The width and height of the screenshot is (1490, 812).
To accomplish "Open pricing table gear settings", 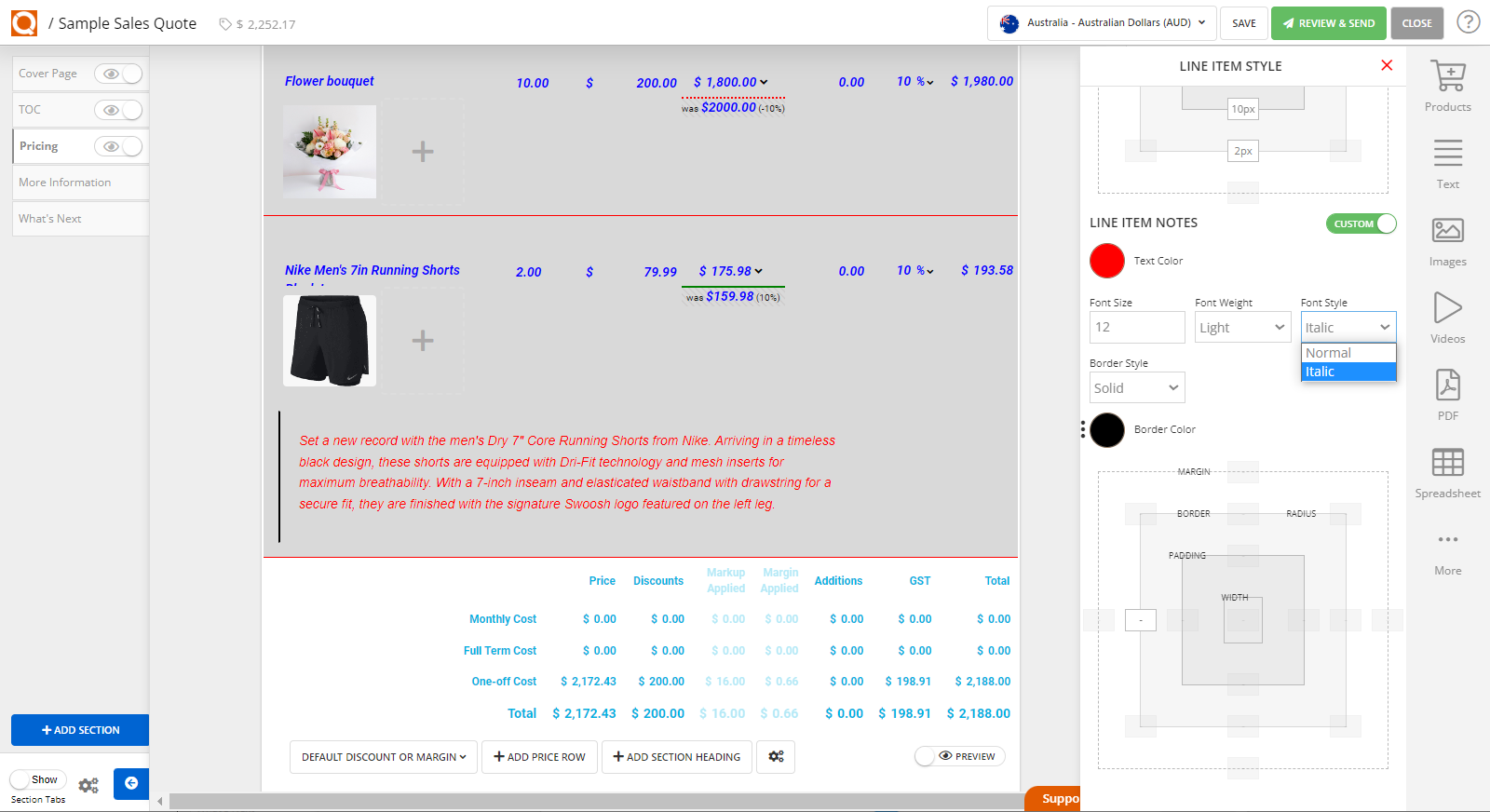I will (776, 757).
